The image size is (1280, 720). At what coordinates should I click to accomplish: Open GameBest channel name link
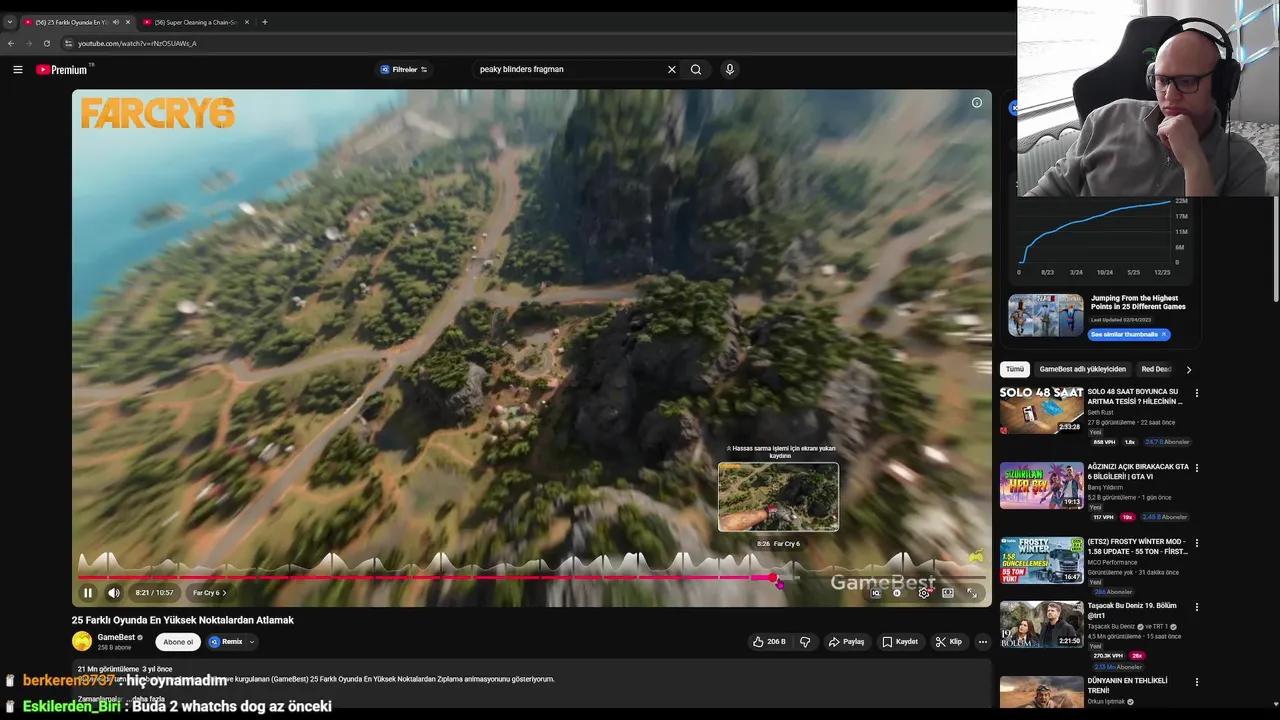click(x=116, y=637)
